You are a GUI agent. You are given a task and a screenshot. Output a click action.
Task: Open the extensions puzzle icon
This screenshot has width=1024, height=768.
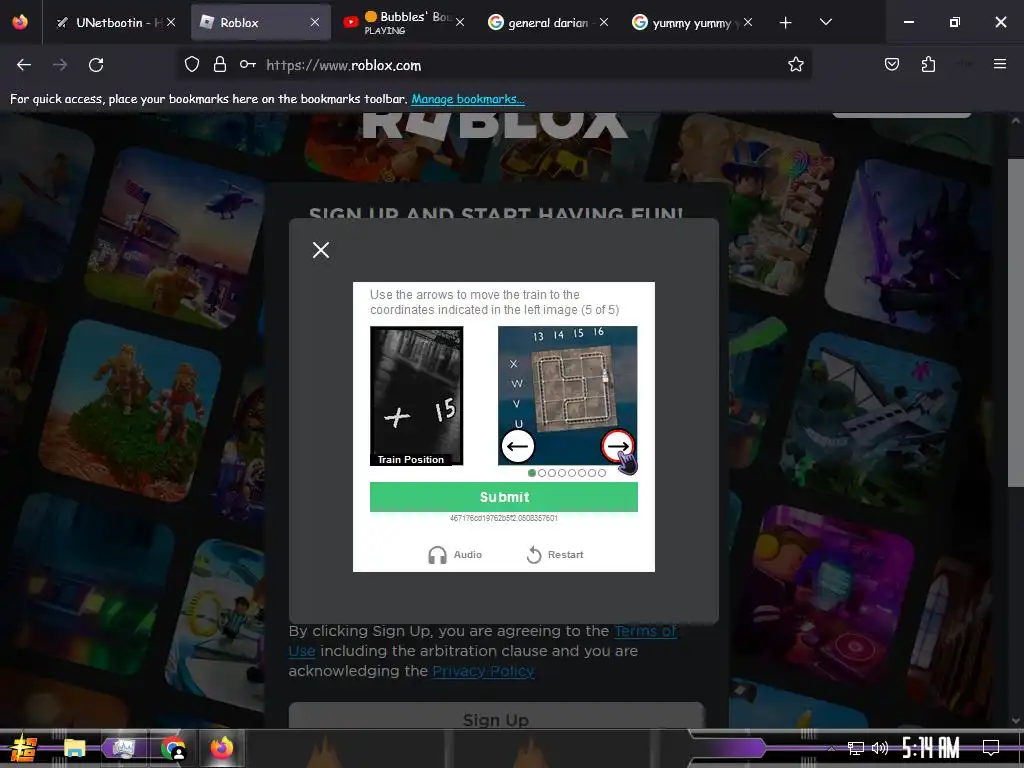[928, 64]
